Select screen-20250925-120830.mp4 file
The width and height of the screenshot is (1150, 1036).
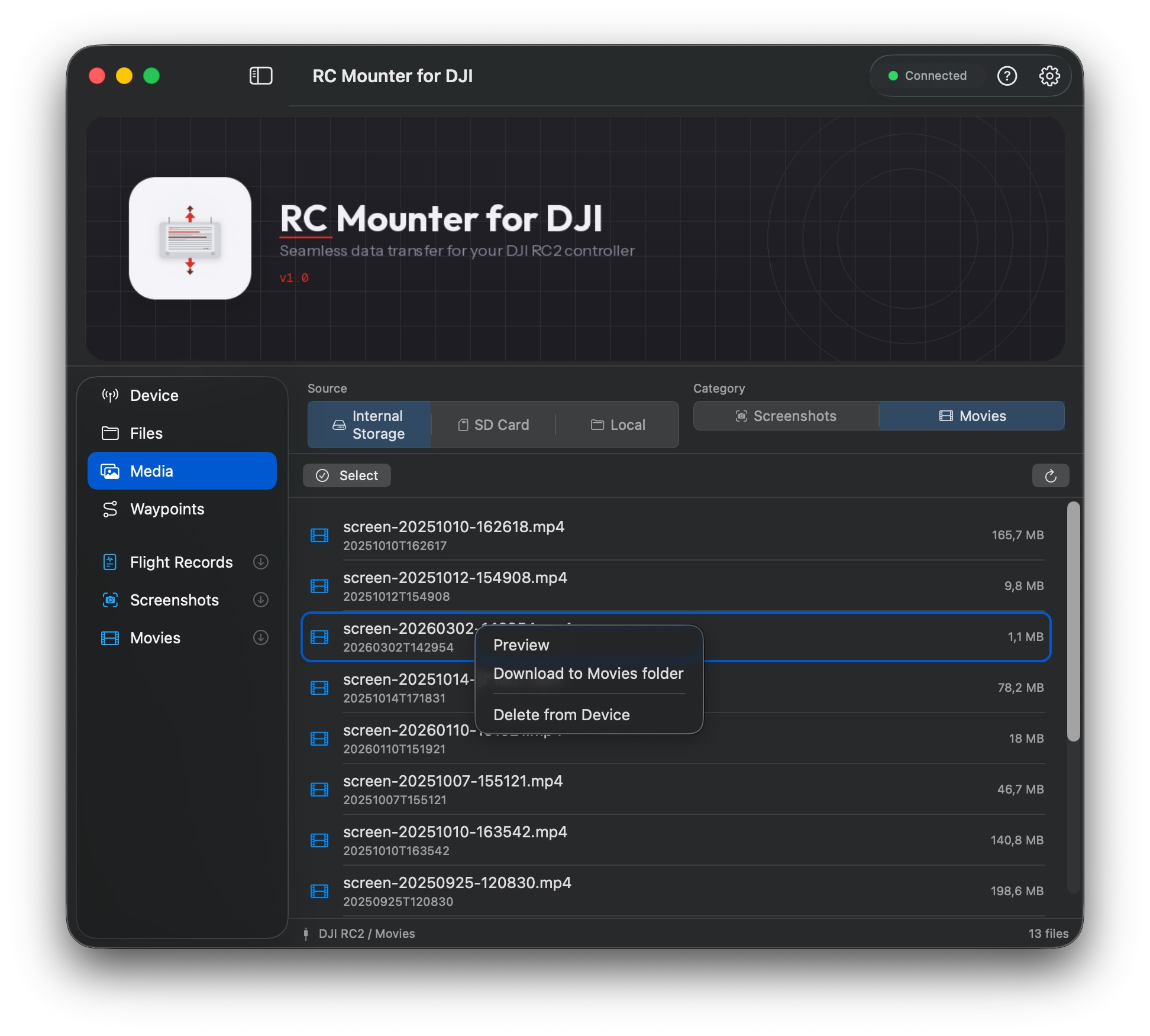coord(676,891)
